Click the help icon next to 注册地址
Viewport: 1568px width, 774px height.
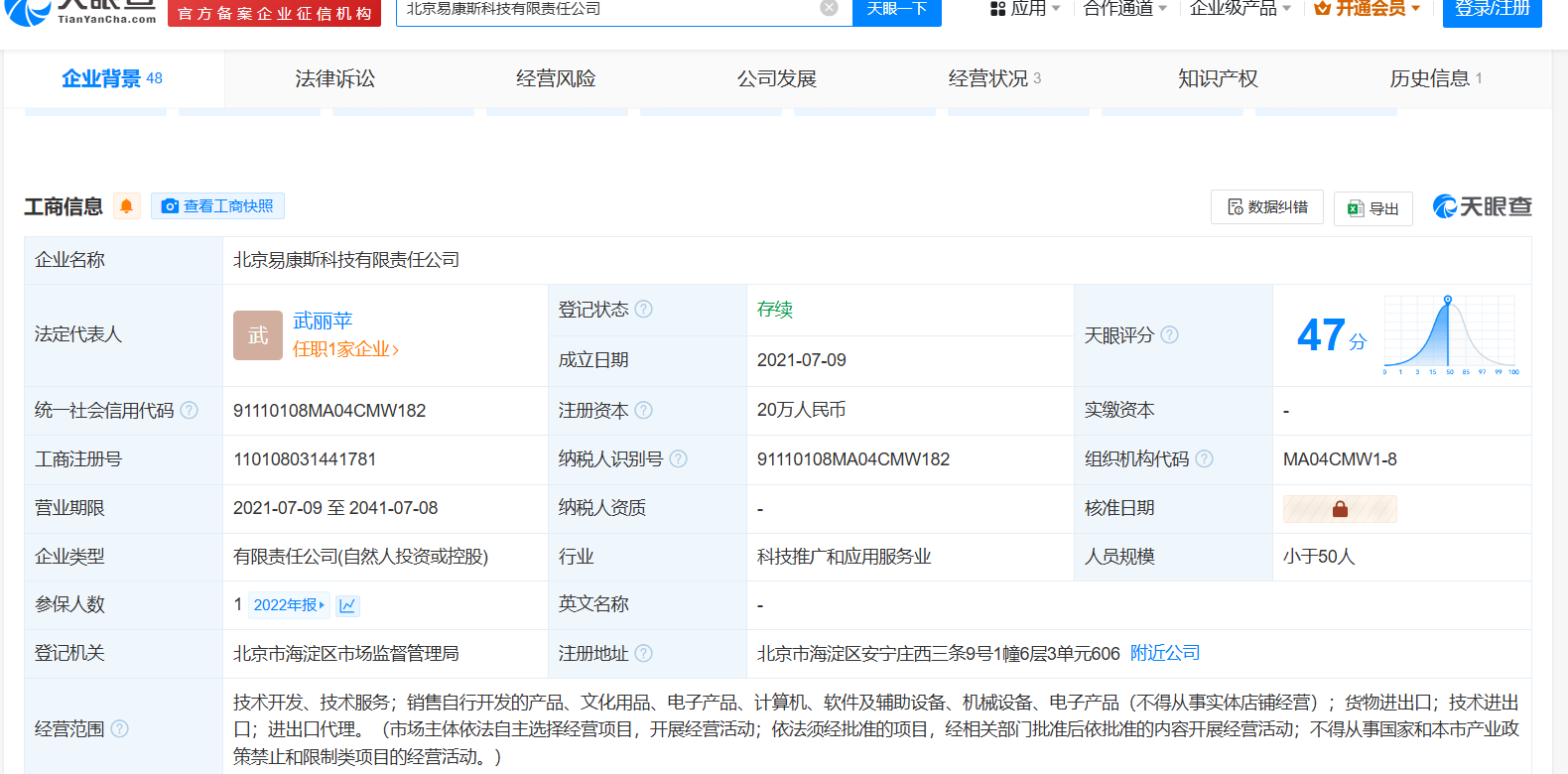pos(644,653)
